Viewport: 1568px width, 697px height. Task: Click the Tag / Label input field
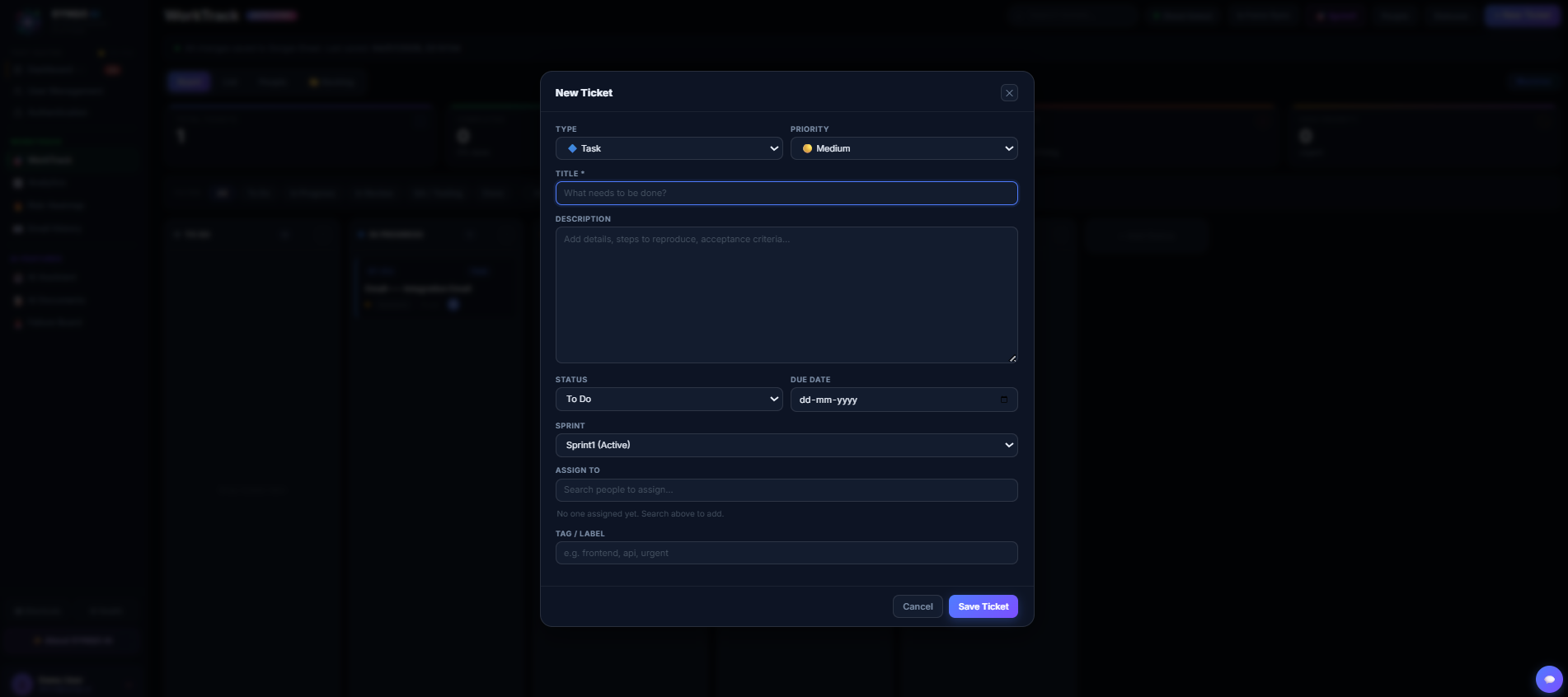coord(786,553)
